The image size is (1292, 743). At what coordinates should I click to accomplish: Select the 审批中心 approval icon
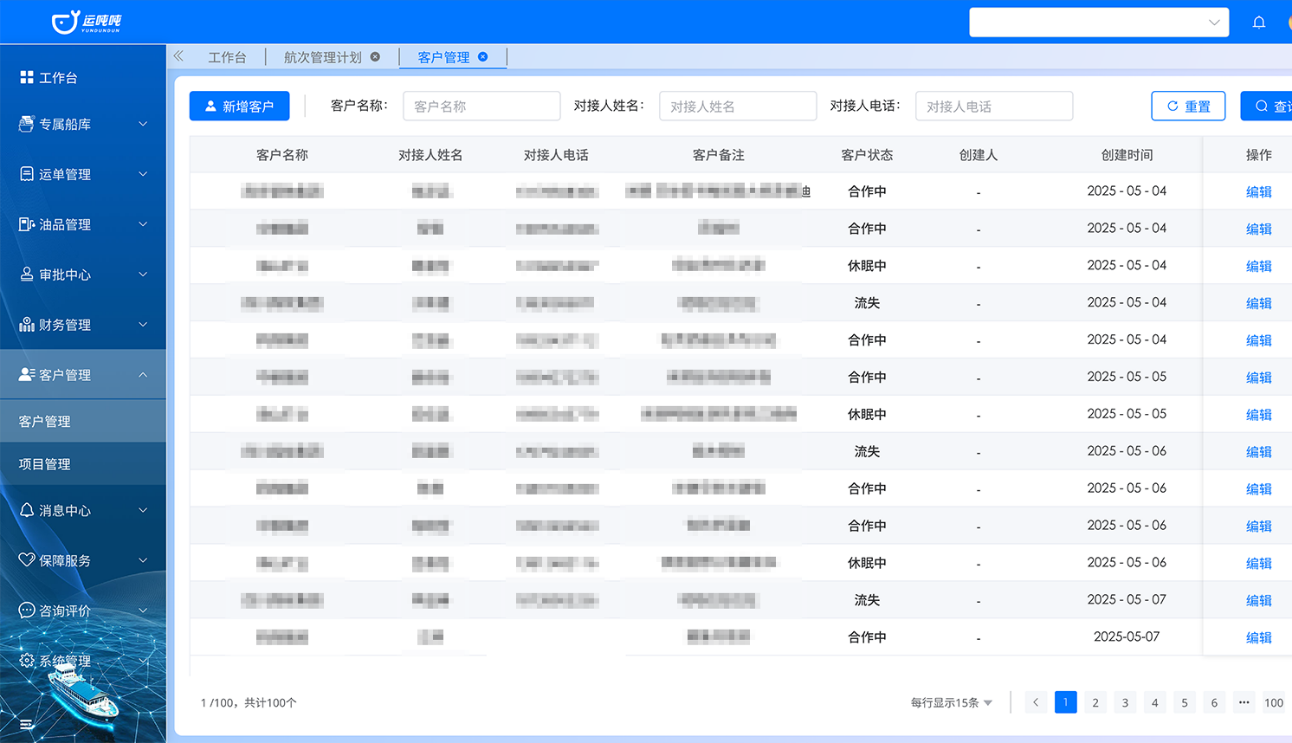click(28, 274)
